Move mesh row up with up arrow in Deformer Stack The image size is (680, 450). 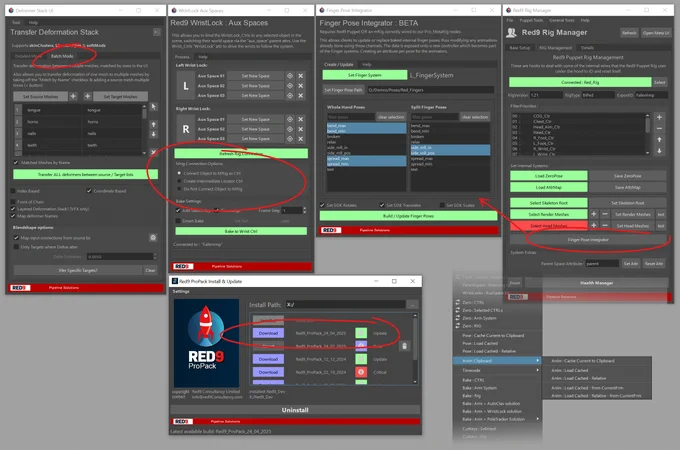[154, 124]
